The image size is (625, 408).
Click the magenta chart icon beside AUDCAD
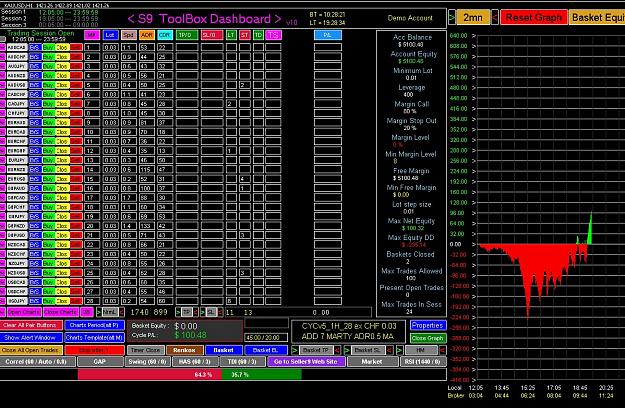click(2, 47)
